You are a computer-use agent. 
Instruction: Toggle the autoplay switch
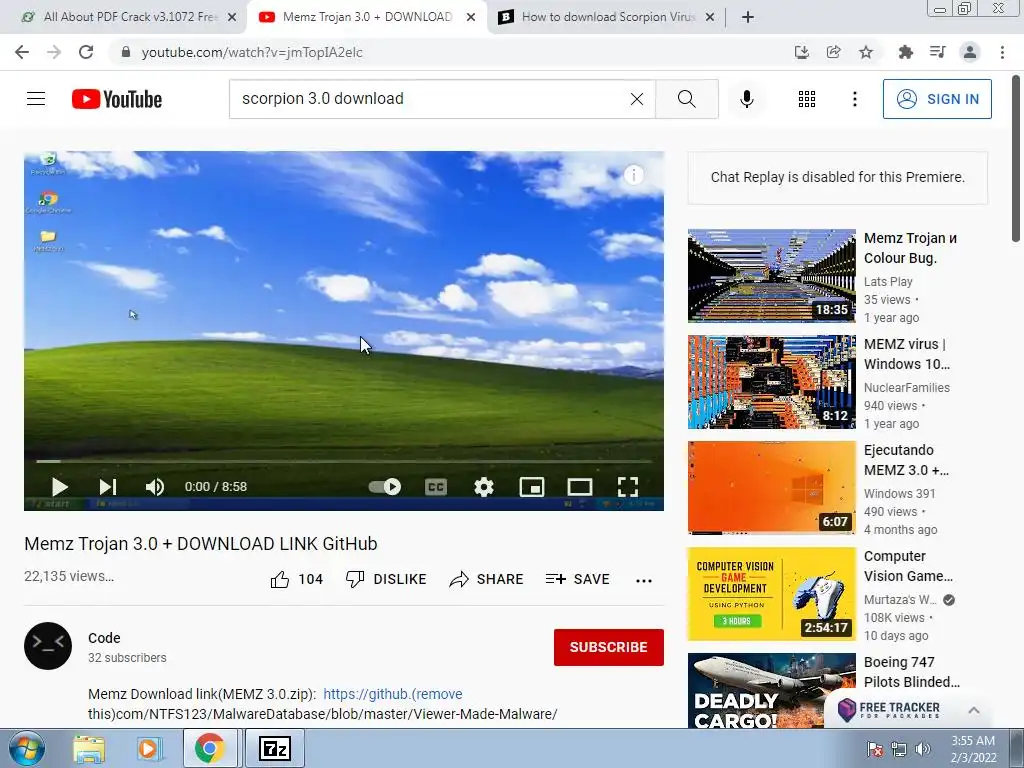coord(385,487)
